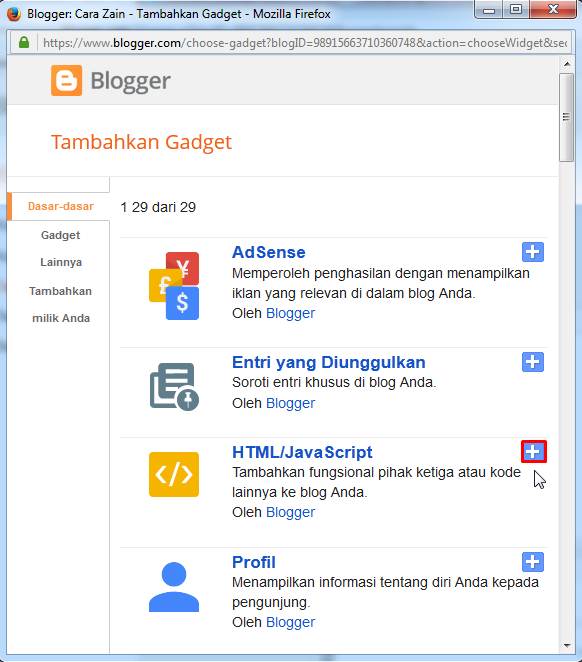
Task: Click Blogger author link under Profil
Action: (290, 622)
